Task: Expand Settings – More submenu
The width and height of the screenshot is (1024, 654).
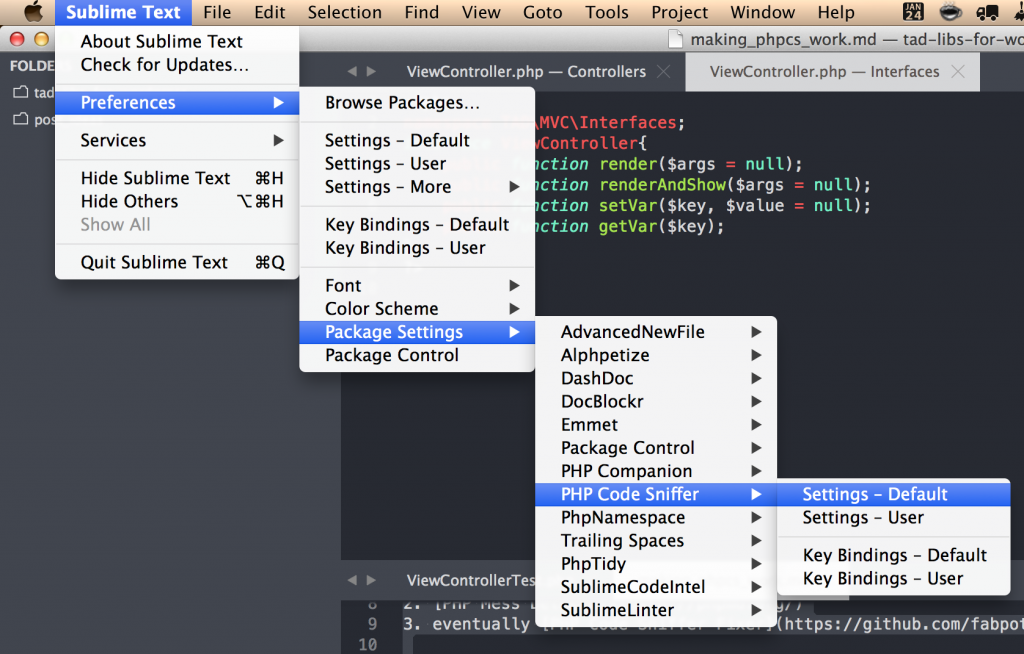Action: pos(417,187)
